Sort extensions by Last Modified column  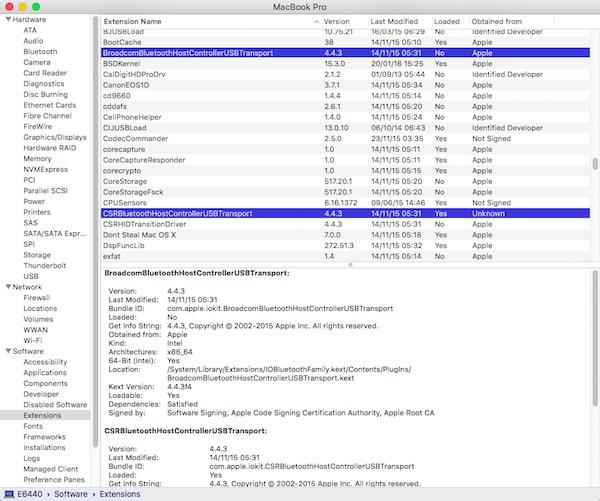coord(399,21)
